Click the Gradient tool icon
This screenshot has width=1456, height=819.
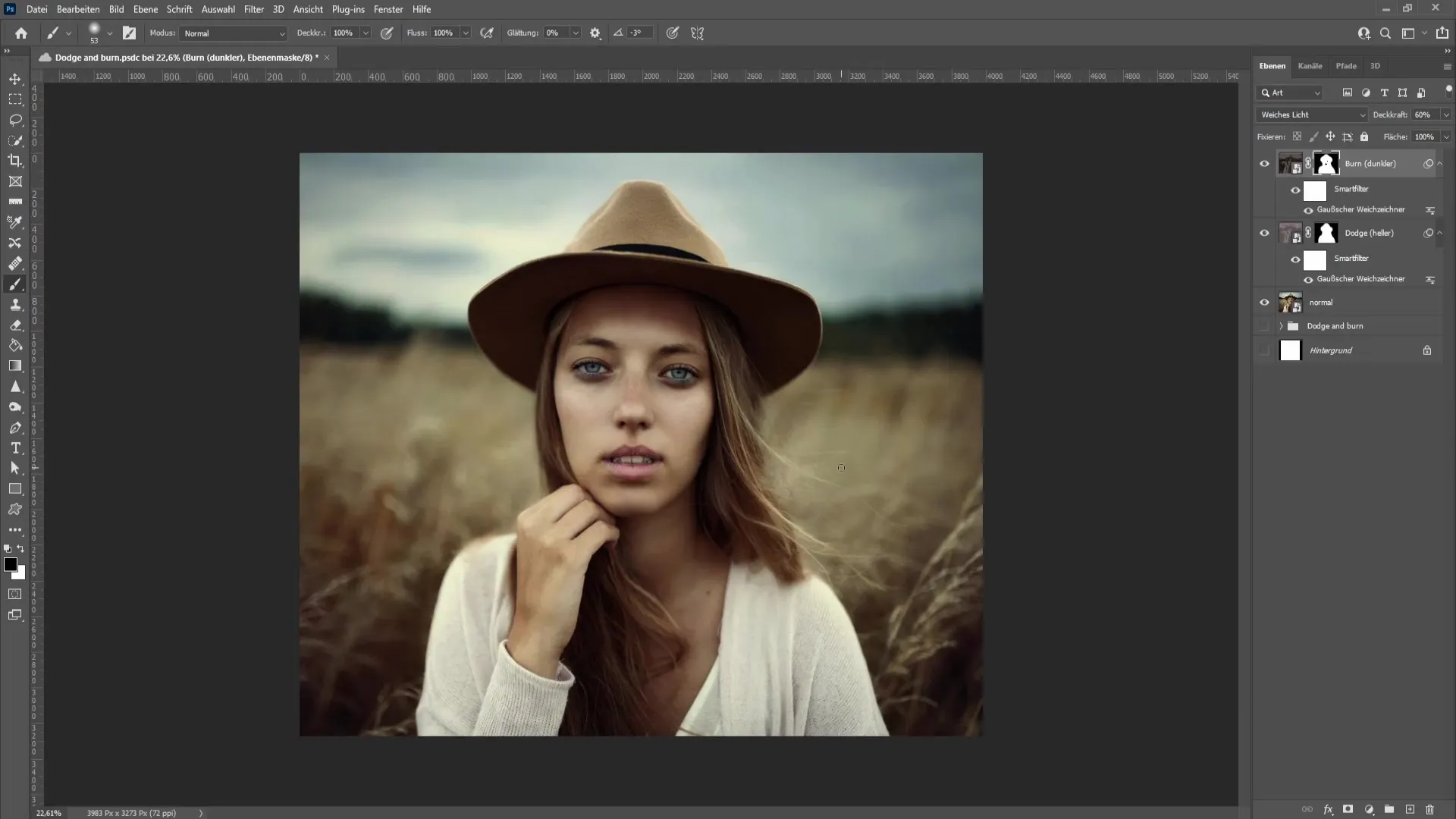tap(15, 364)
